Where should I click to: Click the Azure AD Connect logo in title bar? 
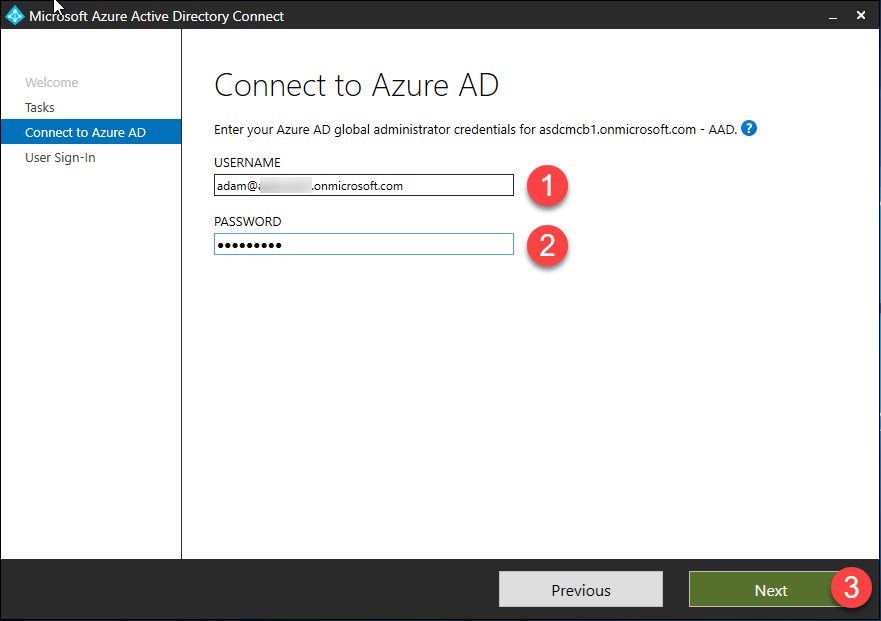click(14, 15)
